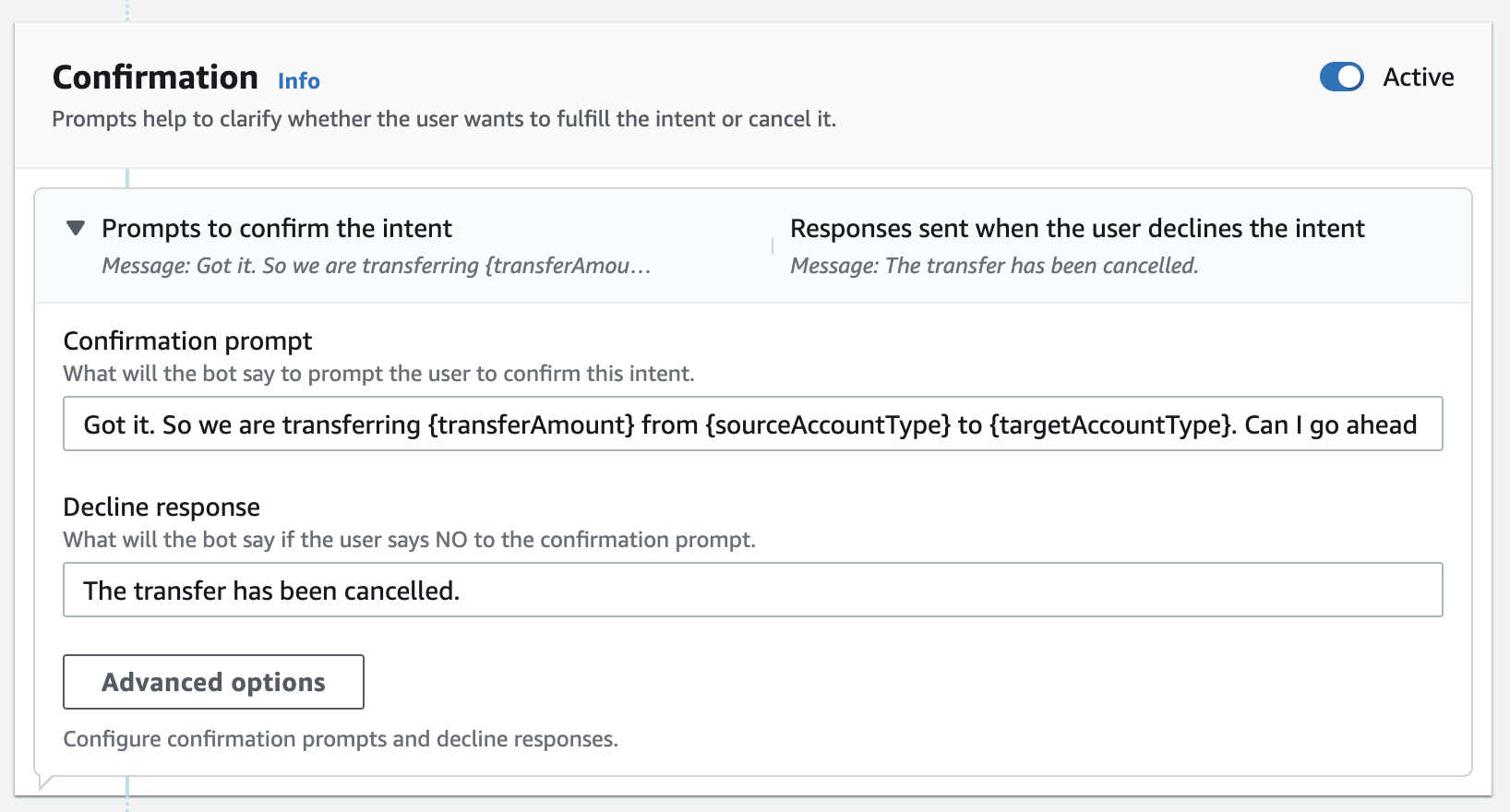Click the 'Prompts to confirm the intent' header
This screenshot has height=812, width=1510.
[x=277, y=228]
